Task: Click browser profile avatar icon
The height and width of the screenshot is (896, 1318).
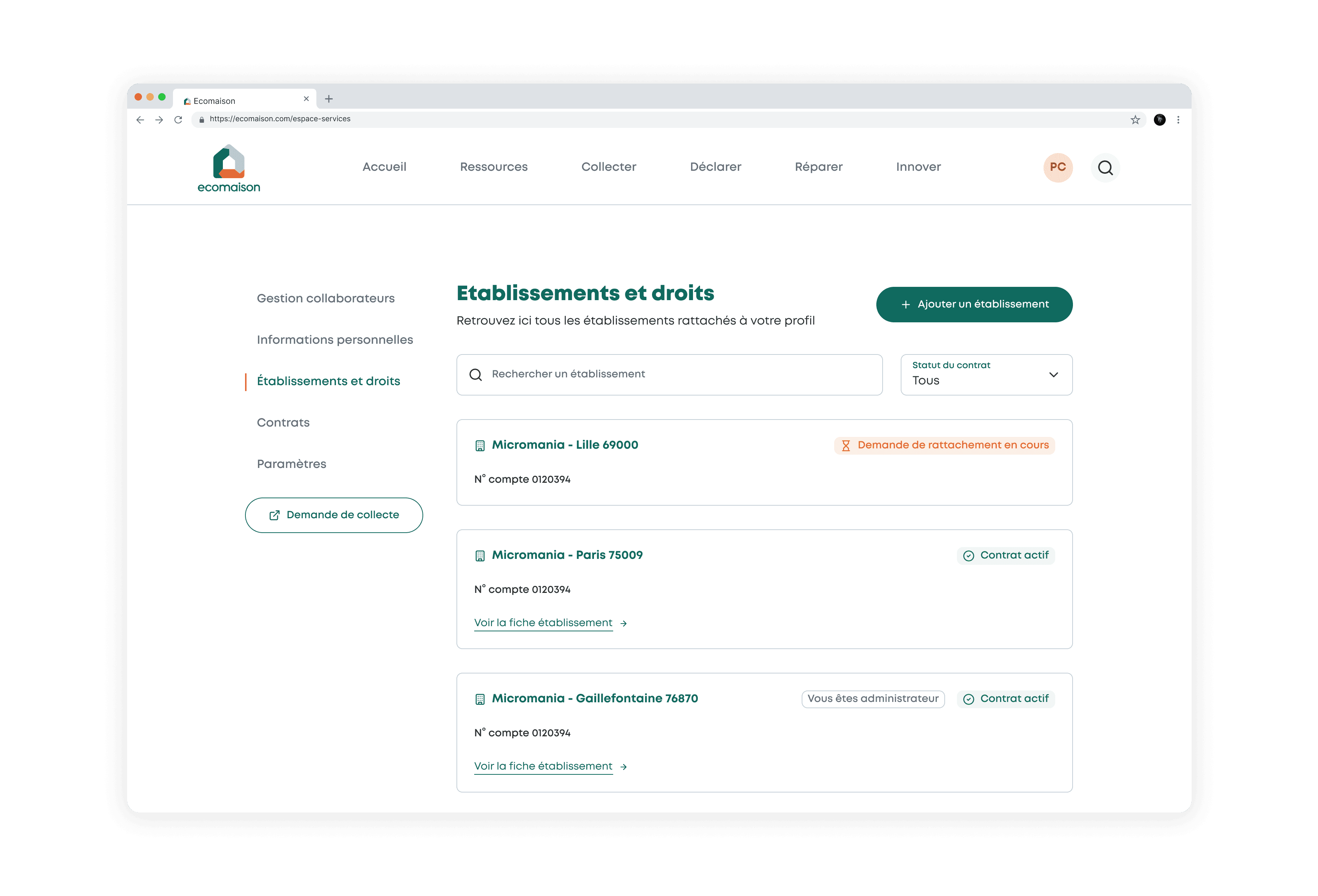Action: [x=1159, y=120]
